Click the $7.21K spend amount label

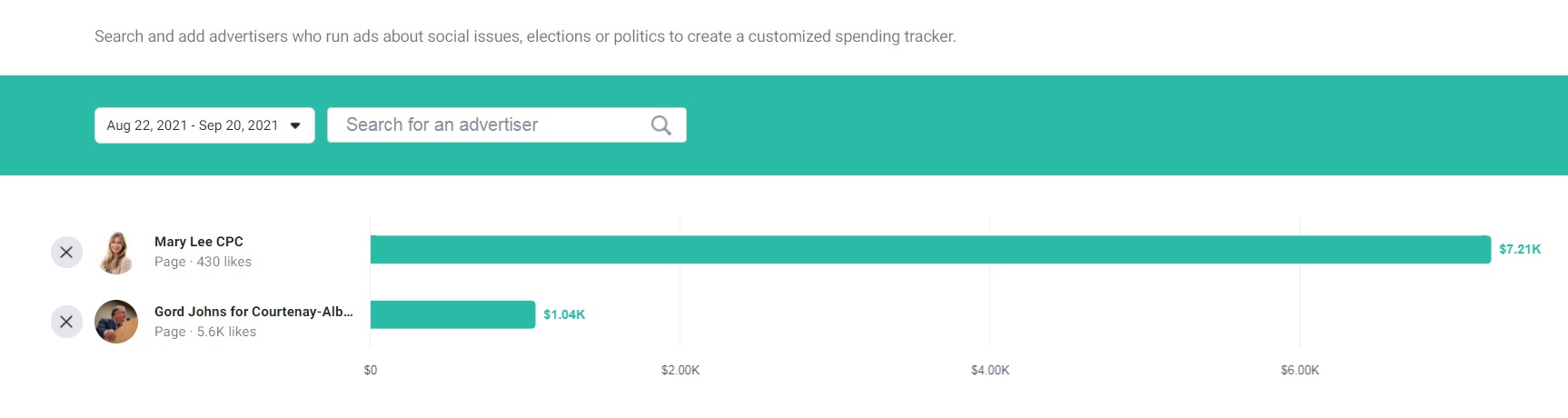(x=1520, y=249)
